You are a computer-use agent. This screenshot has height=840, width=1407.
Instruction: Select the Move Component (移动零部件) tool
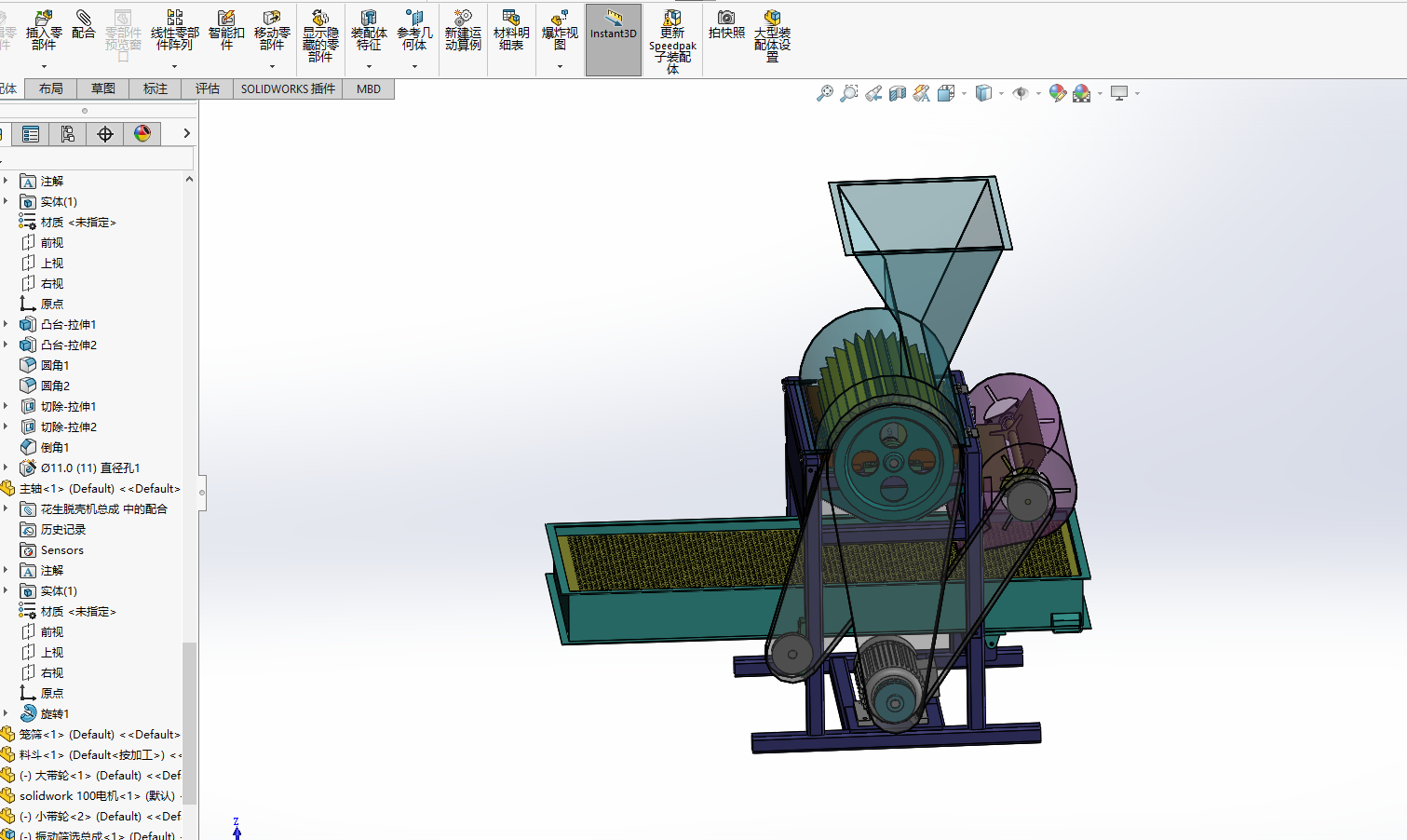coord(272,31)
